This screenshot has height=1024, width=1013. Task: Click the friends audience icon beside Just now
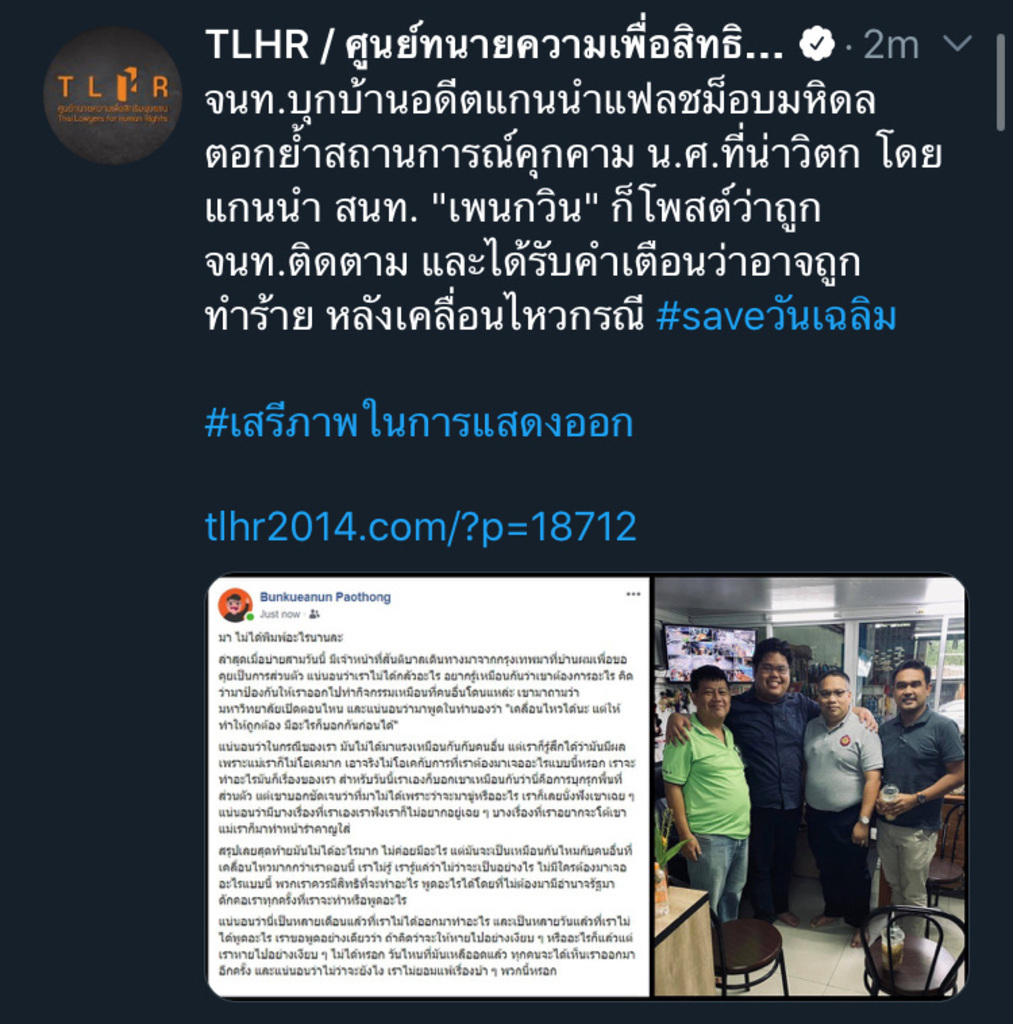[x=314, y=614]
